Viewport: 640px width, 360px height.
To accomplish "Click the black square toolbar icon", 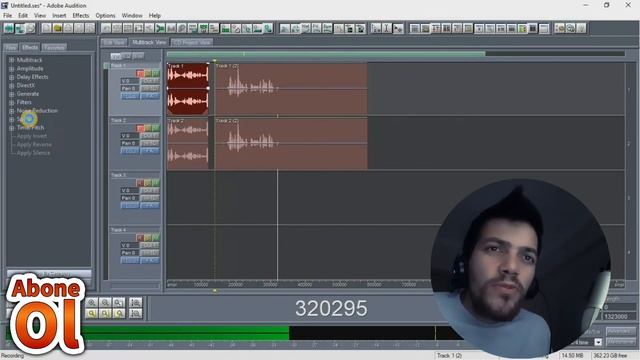I will pos(533,28).
